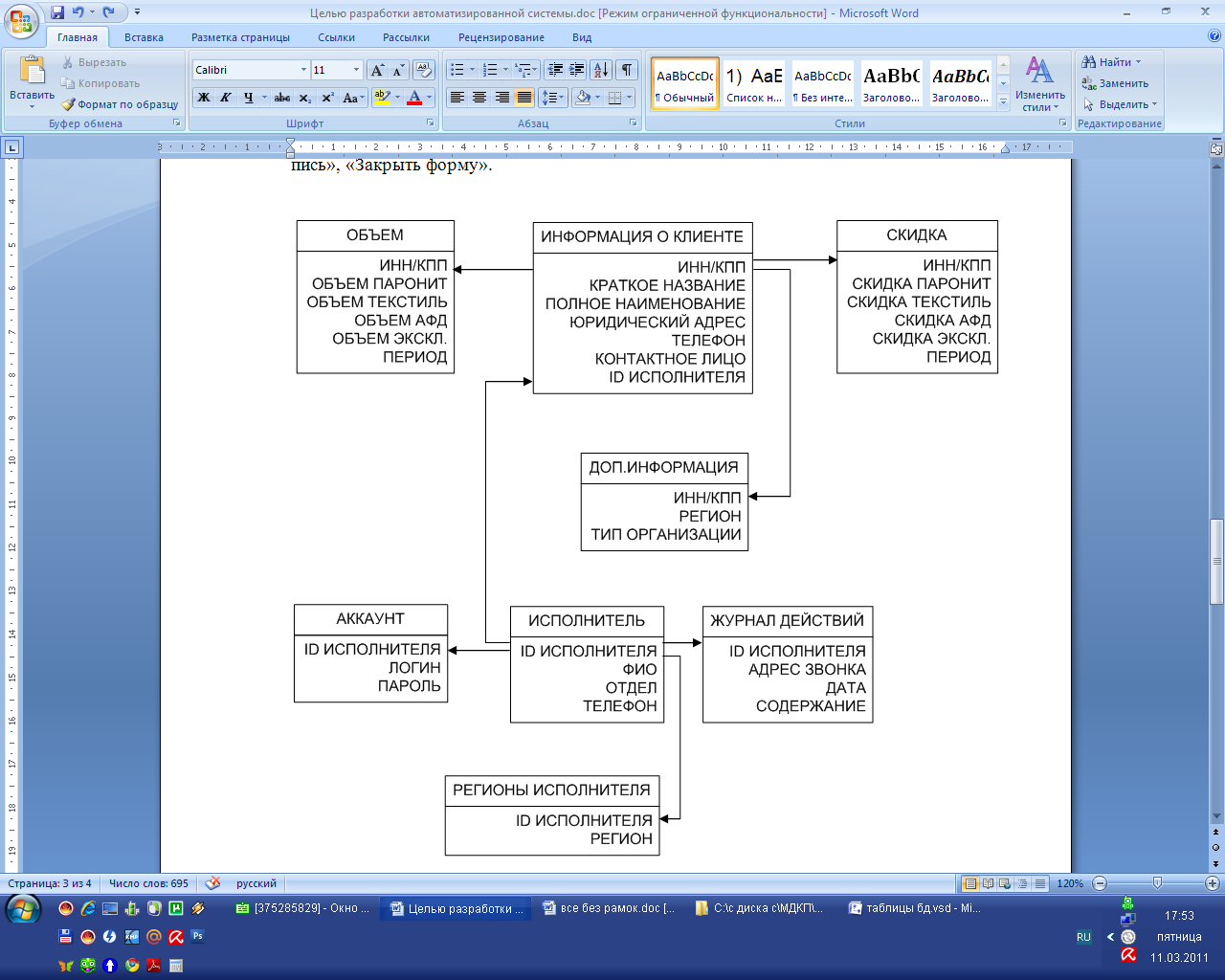Switch to Рецензирование ribbon tab
The image size is (1225, 980).
point(501,37)
